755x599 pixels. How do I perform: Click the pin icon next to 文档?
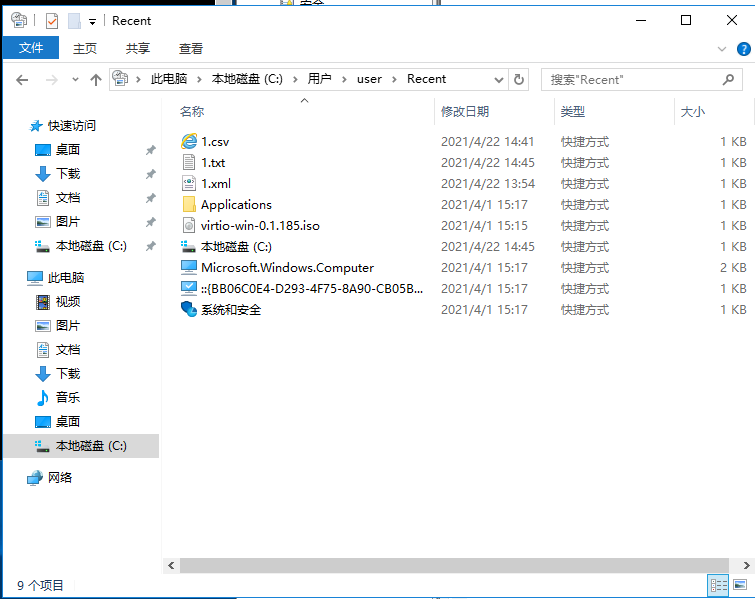click(151, 198)
